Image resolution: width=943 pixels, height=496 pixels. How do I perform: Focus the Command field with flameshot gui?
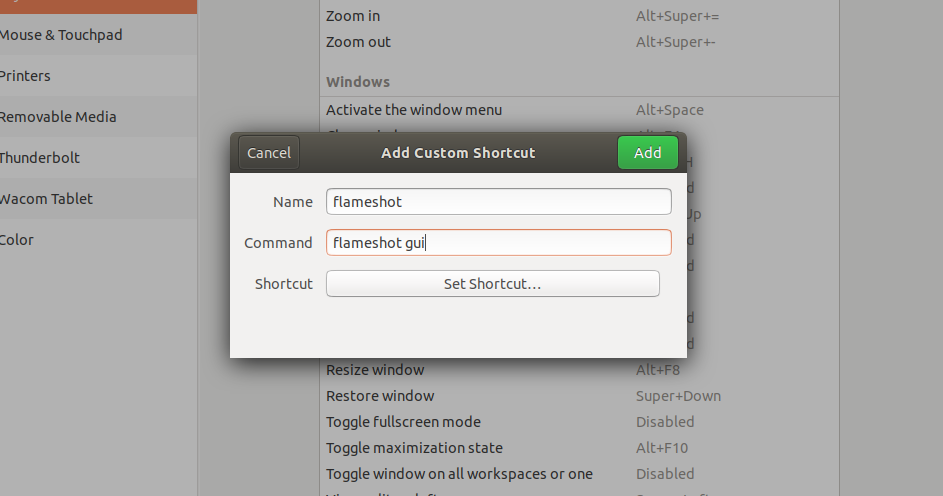coord(499,242)
